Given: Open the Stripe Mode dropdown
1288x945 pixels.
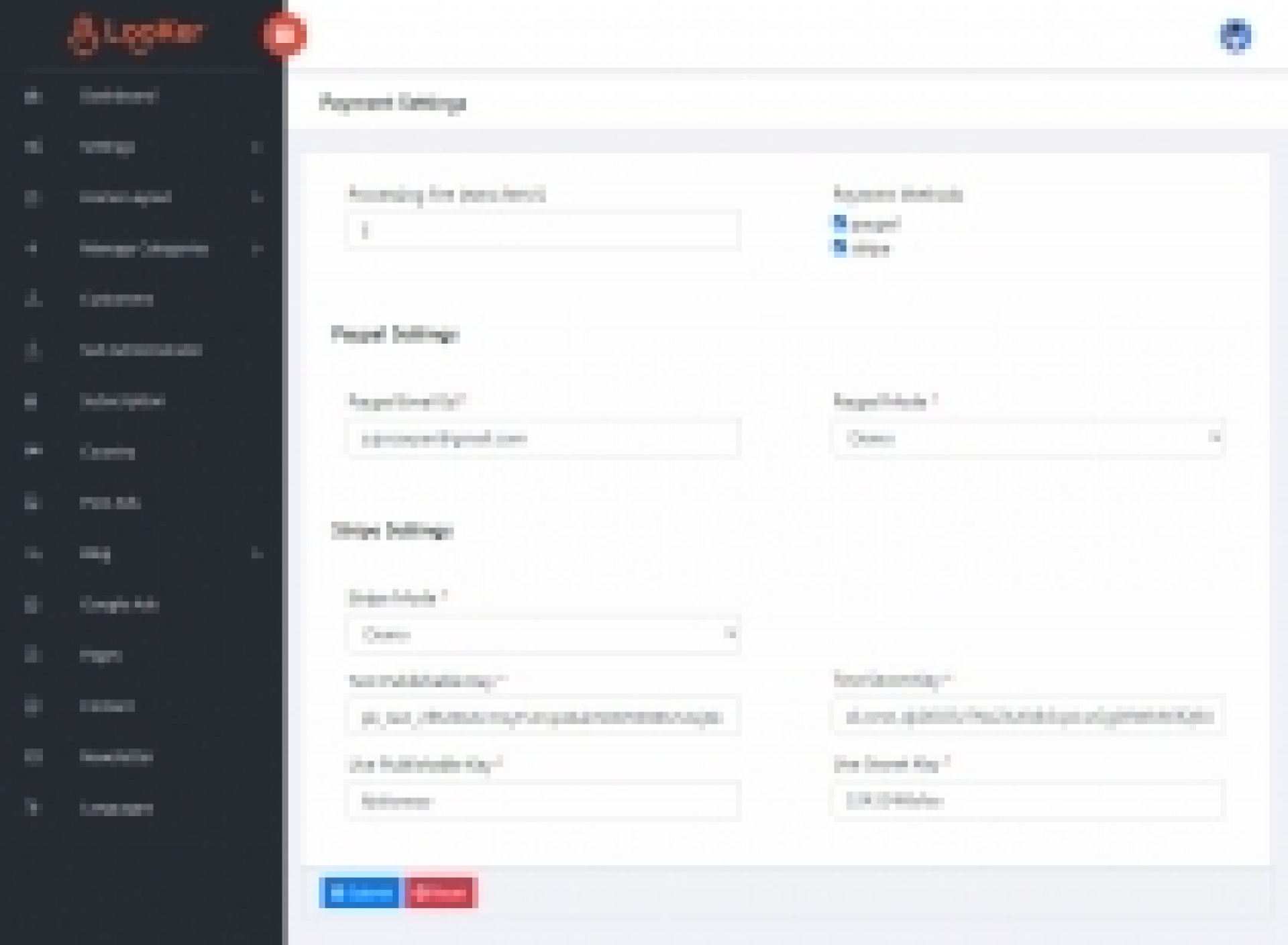Looking at the screenshot, I should tap(543, 634).
